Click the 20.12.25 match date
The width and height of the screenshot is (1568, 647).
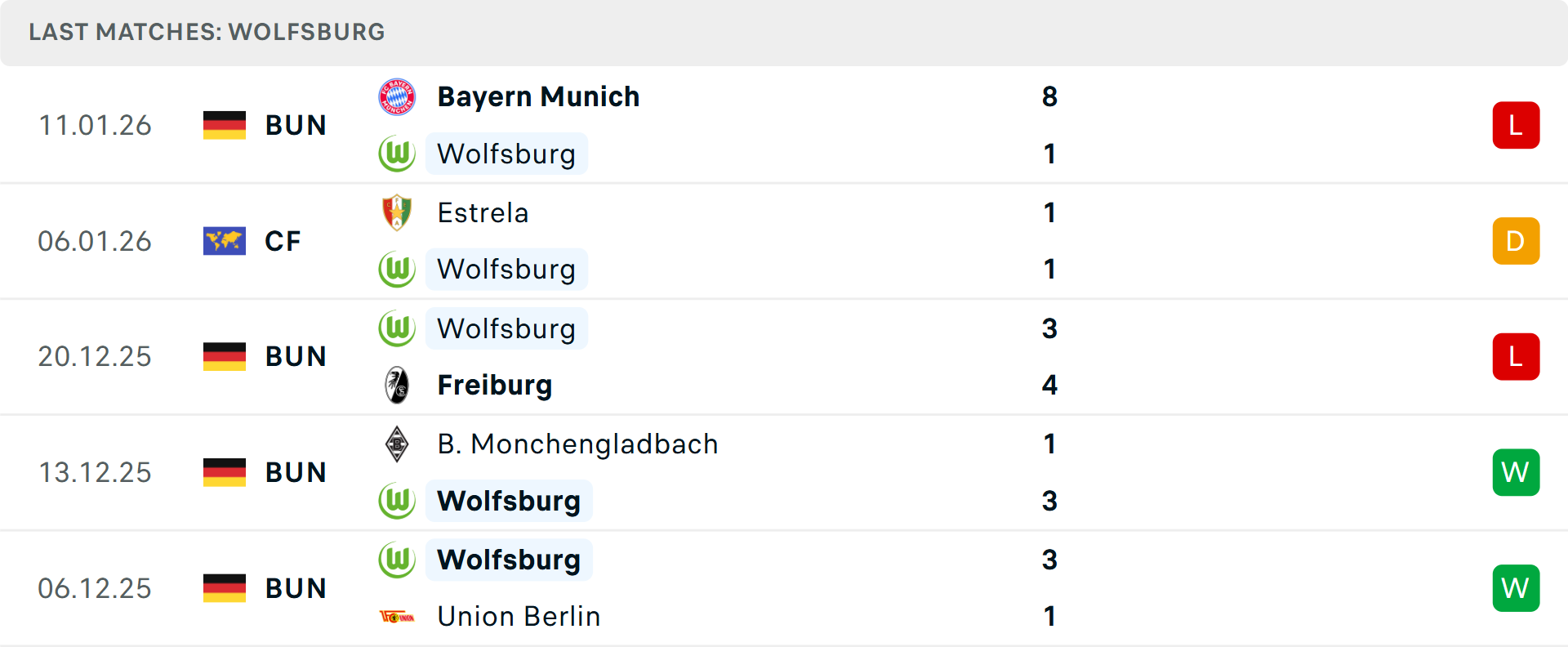95,357
